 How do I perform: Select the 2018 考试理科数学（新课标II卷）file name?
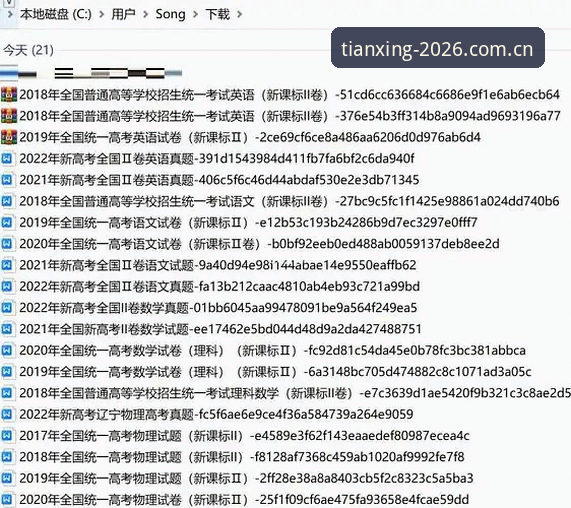[295, 393]
